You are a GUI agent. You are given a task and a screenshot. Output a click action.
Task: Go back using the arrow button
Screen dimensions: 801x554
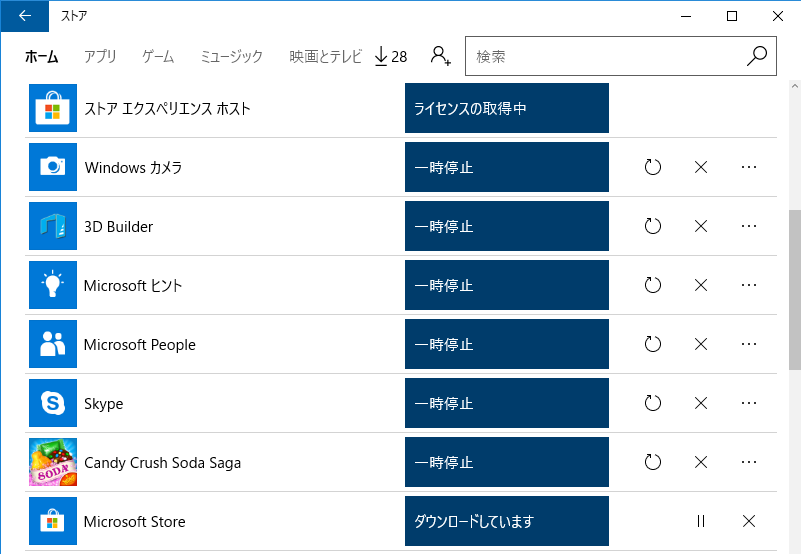click(x=25, y=16)
